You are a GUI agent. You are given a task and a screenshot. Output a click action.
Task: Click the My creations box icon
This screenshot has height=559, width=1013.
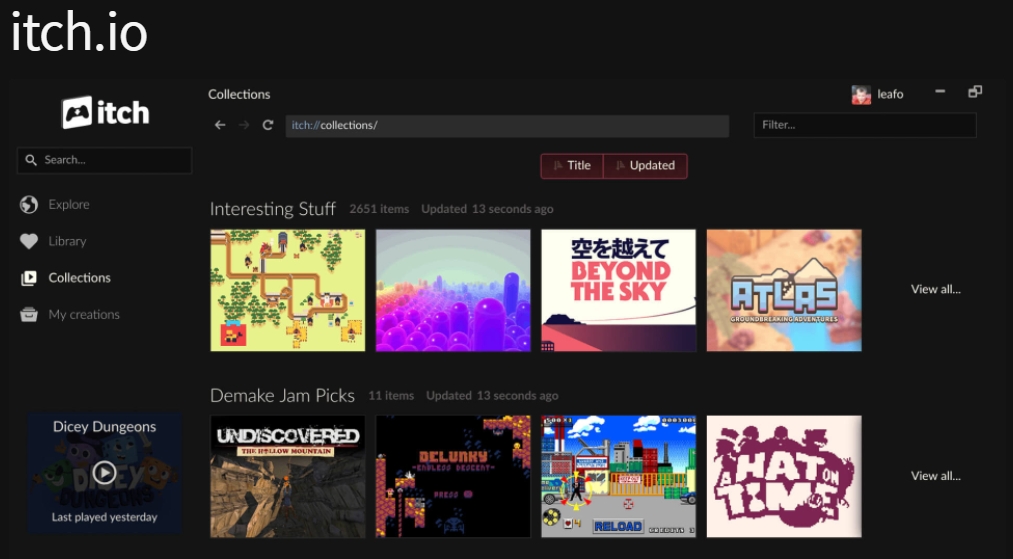pos(28,315)
